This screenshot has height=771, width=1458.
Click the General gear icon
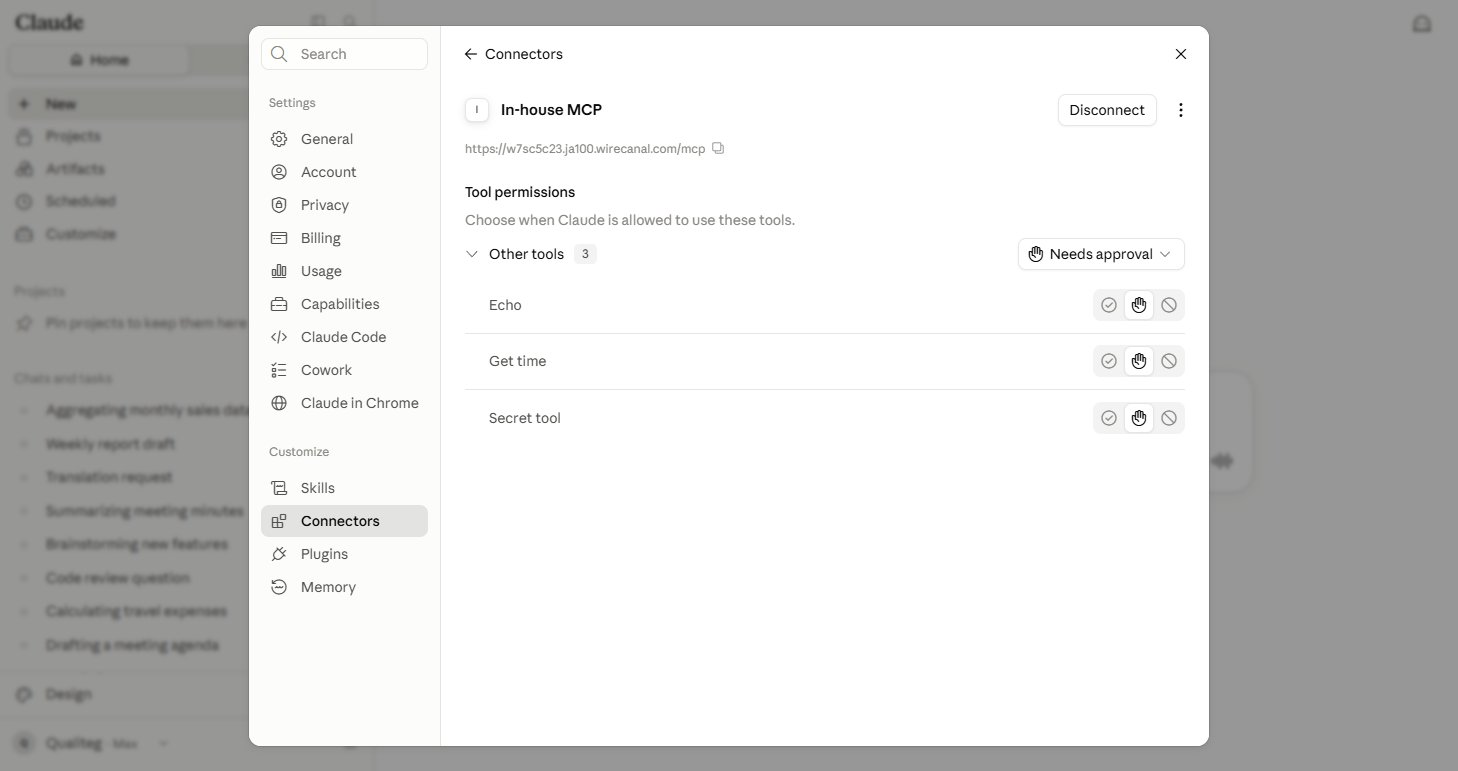pos(279,139)
